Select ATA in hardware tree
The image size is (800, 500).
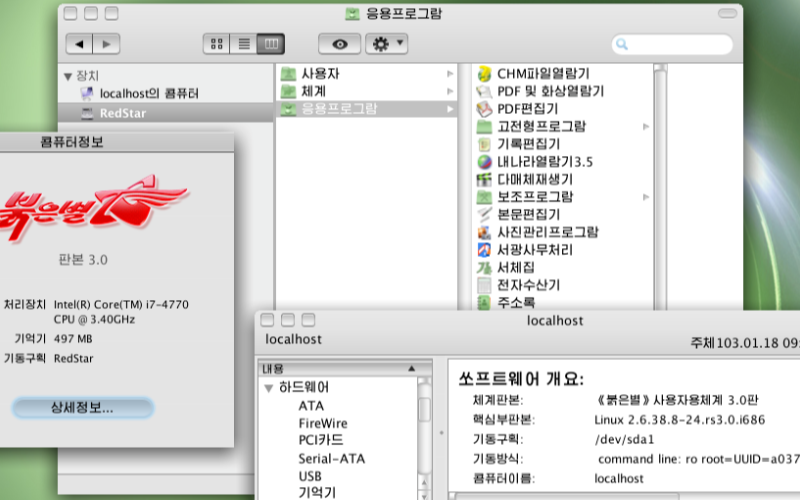coord(311,406)
